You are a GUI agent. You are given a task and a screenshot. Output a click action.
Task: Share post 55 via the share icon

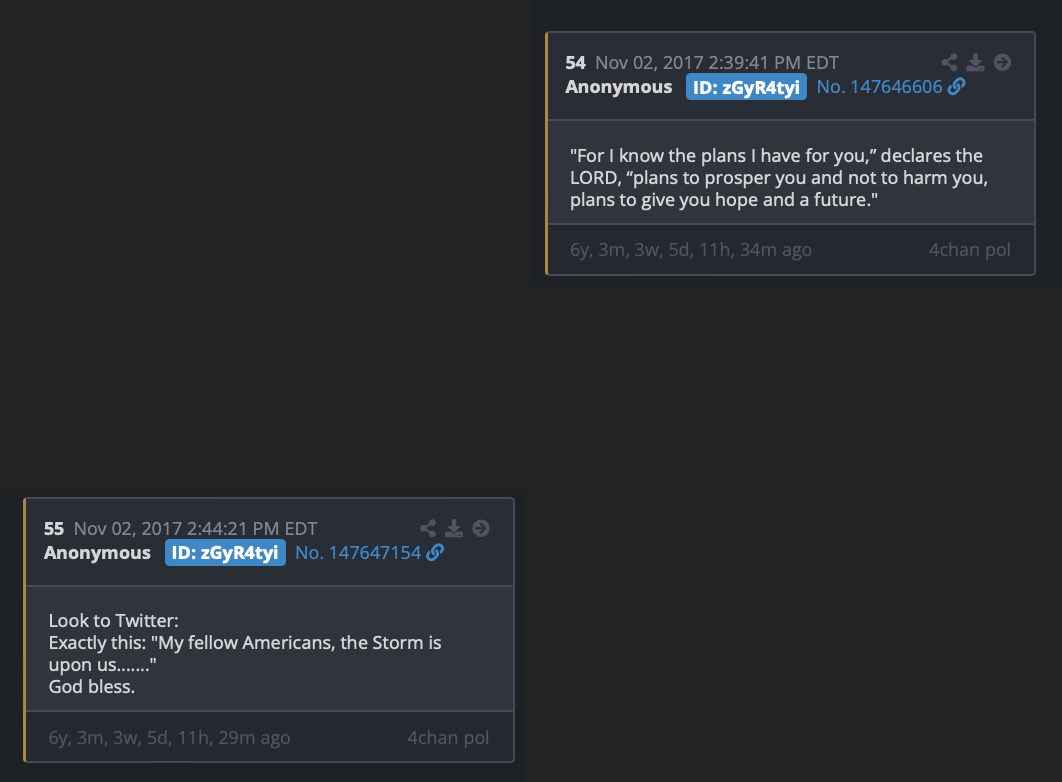(x=428, y=529)
